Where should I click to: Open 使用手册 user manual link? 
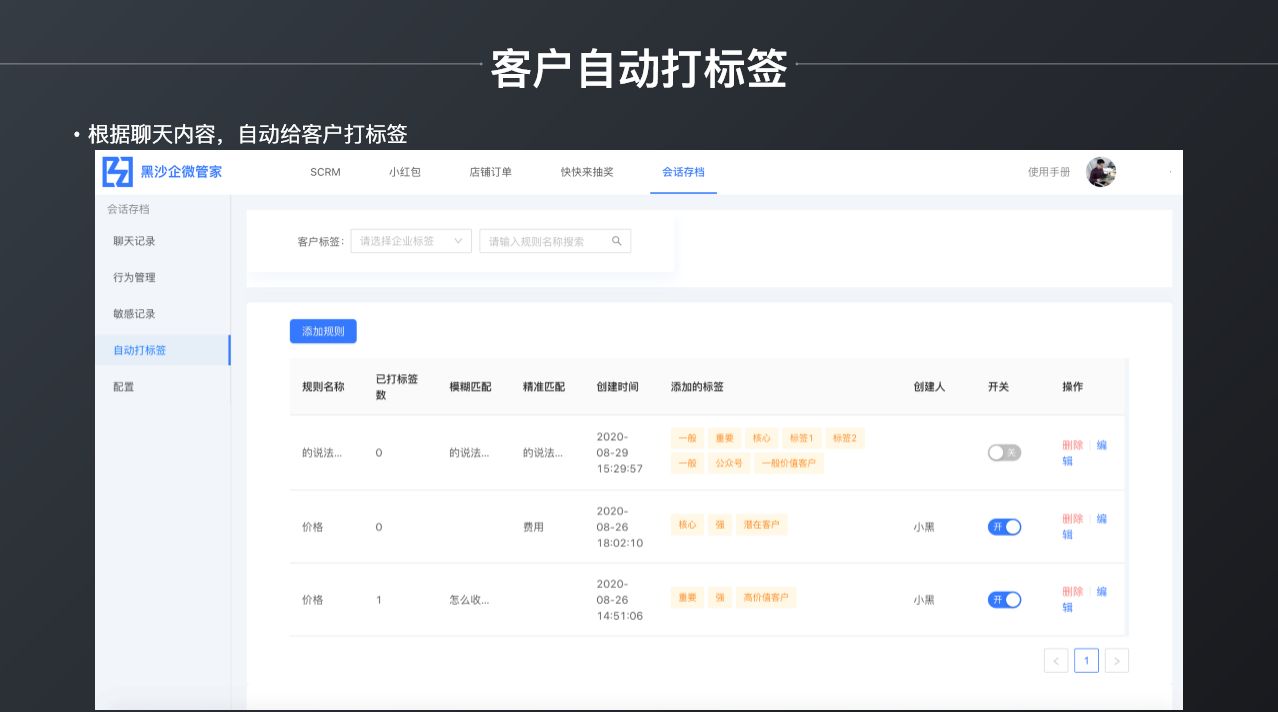(x=1048, y=172)
